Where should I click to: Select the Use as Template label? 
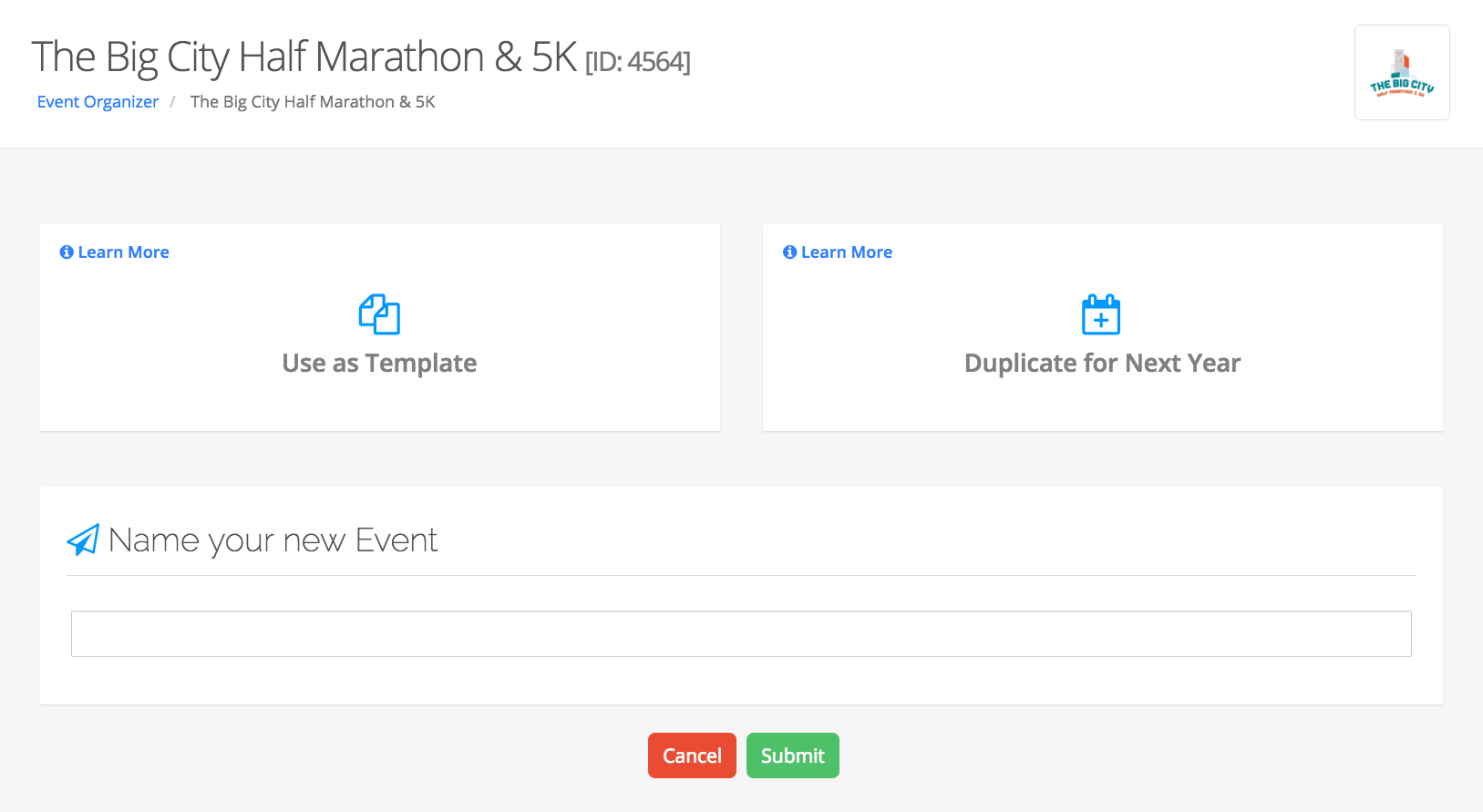click(x=379, y=364)
